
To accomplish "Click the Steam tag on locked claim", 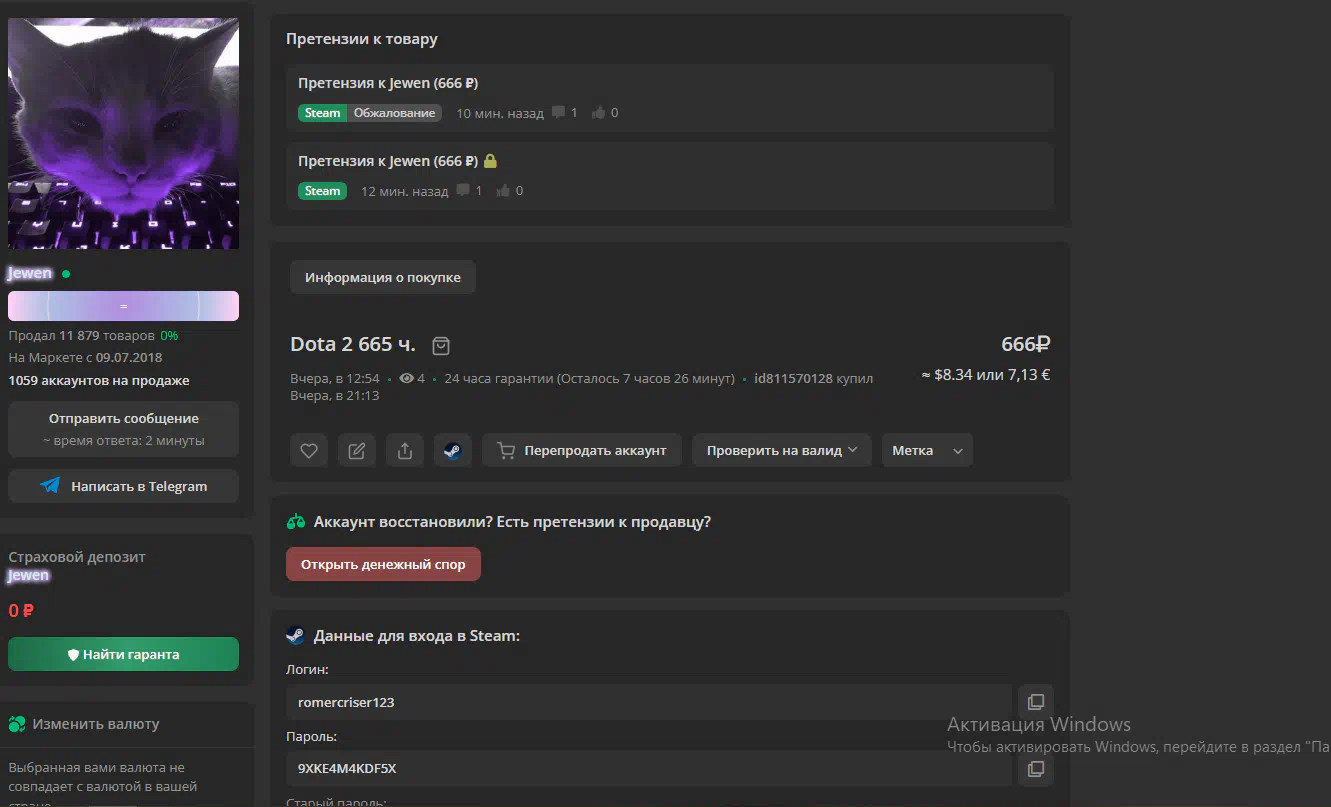I will 322,191.
